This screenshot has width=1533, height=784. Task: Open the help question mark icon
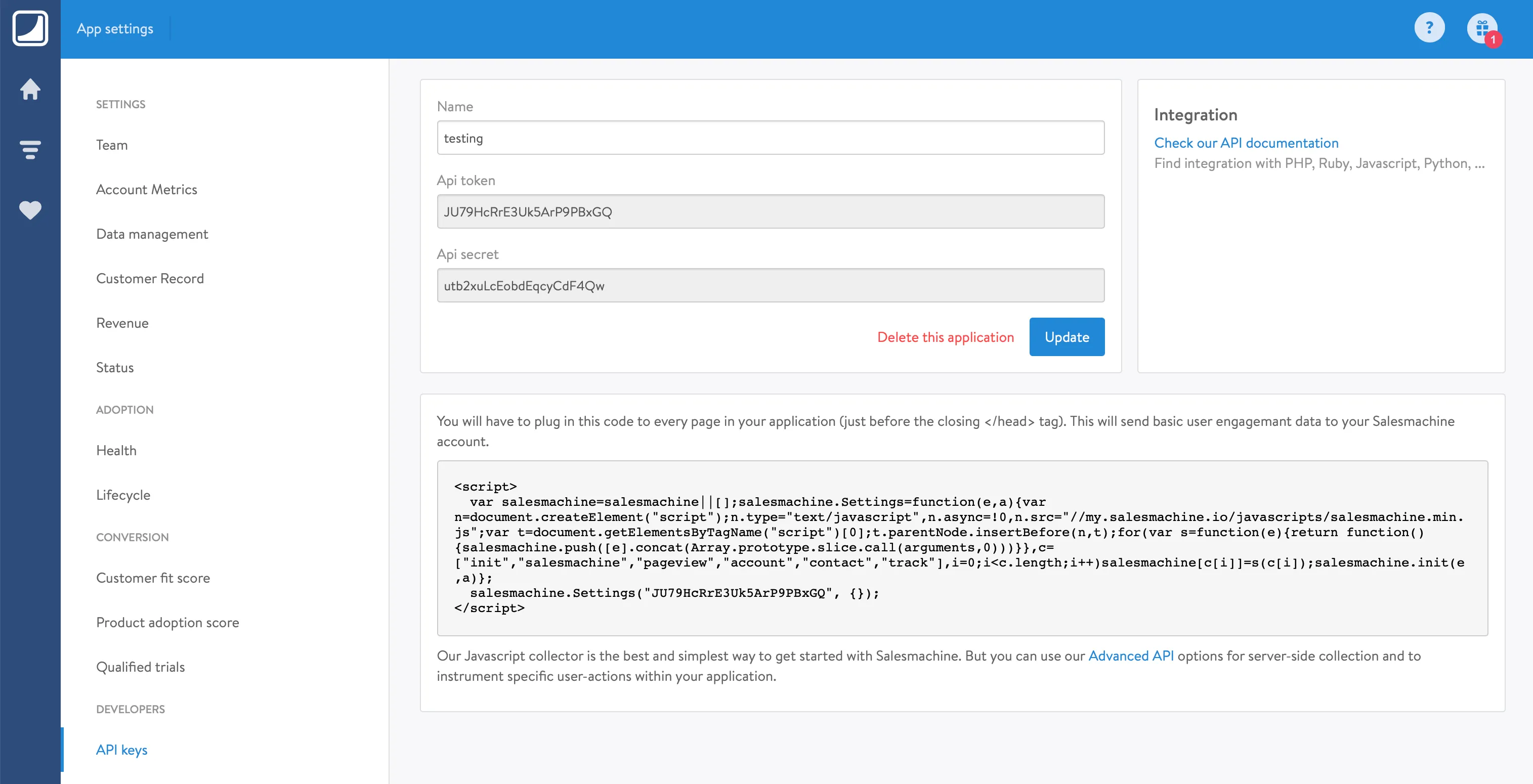tap(1429, 27)
